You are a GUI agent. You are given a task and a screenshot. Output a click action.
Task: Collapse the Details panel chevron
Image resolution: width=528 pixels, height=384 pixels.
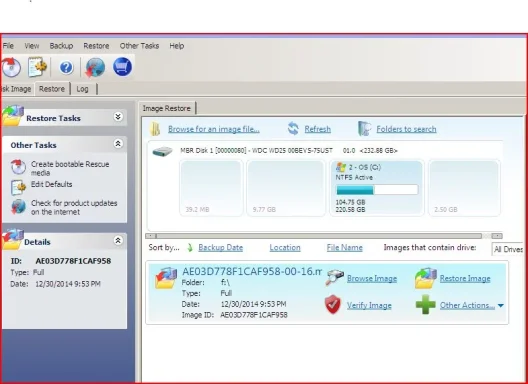point(118,241)
